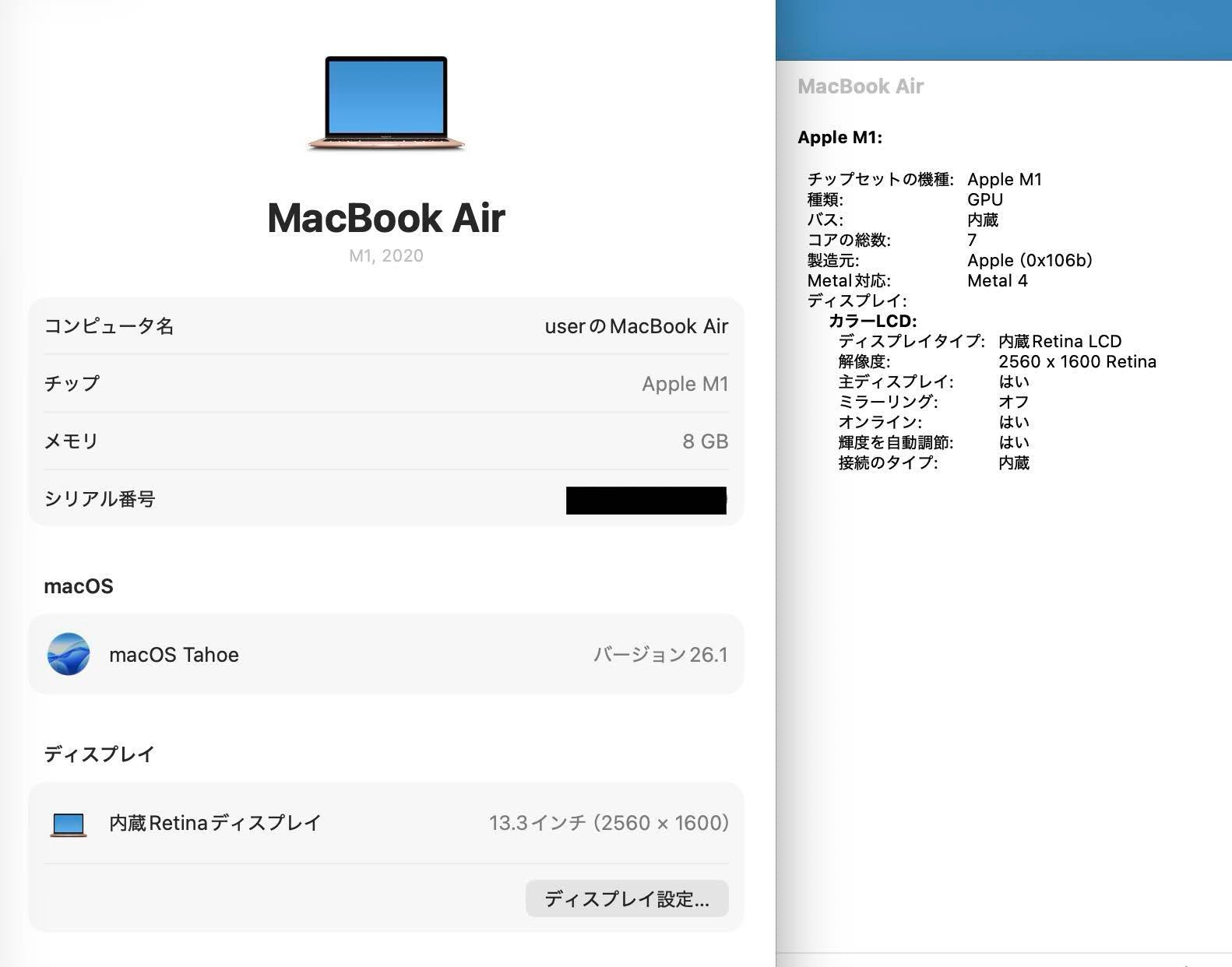
Task: Select the カラーLCD: subheading
Action: [x=872, y=321]
